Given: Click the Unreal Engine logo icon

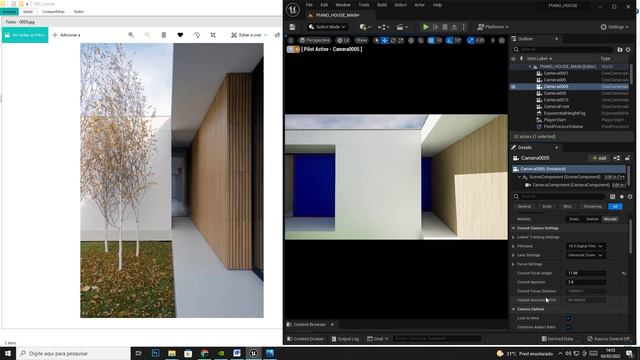Looking at the screenshot, I should coord(293,9).
